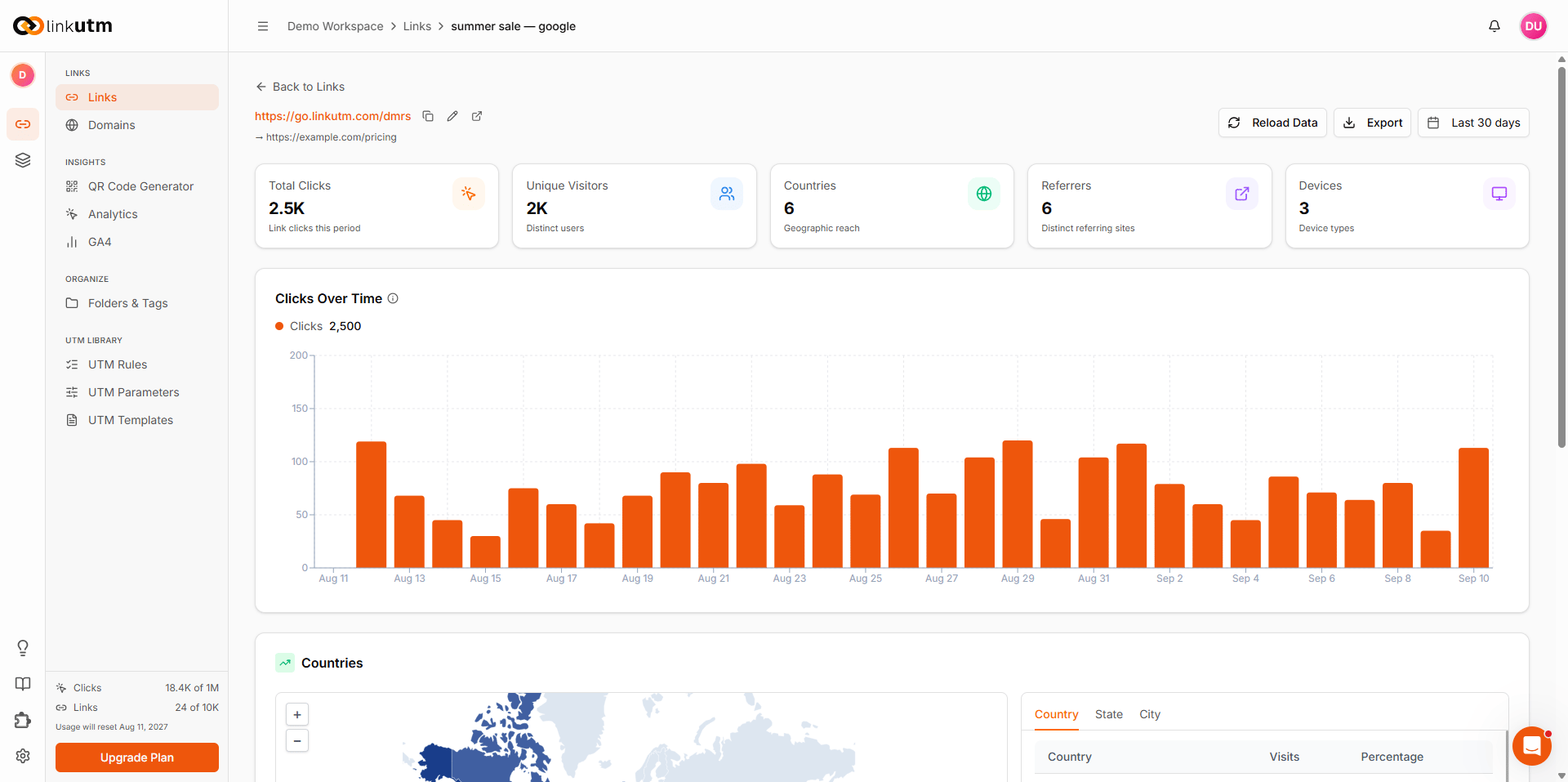The image size is (1568, 782).
Task: Click the link icon in left rail
Action: coord(23,124)
